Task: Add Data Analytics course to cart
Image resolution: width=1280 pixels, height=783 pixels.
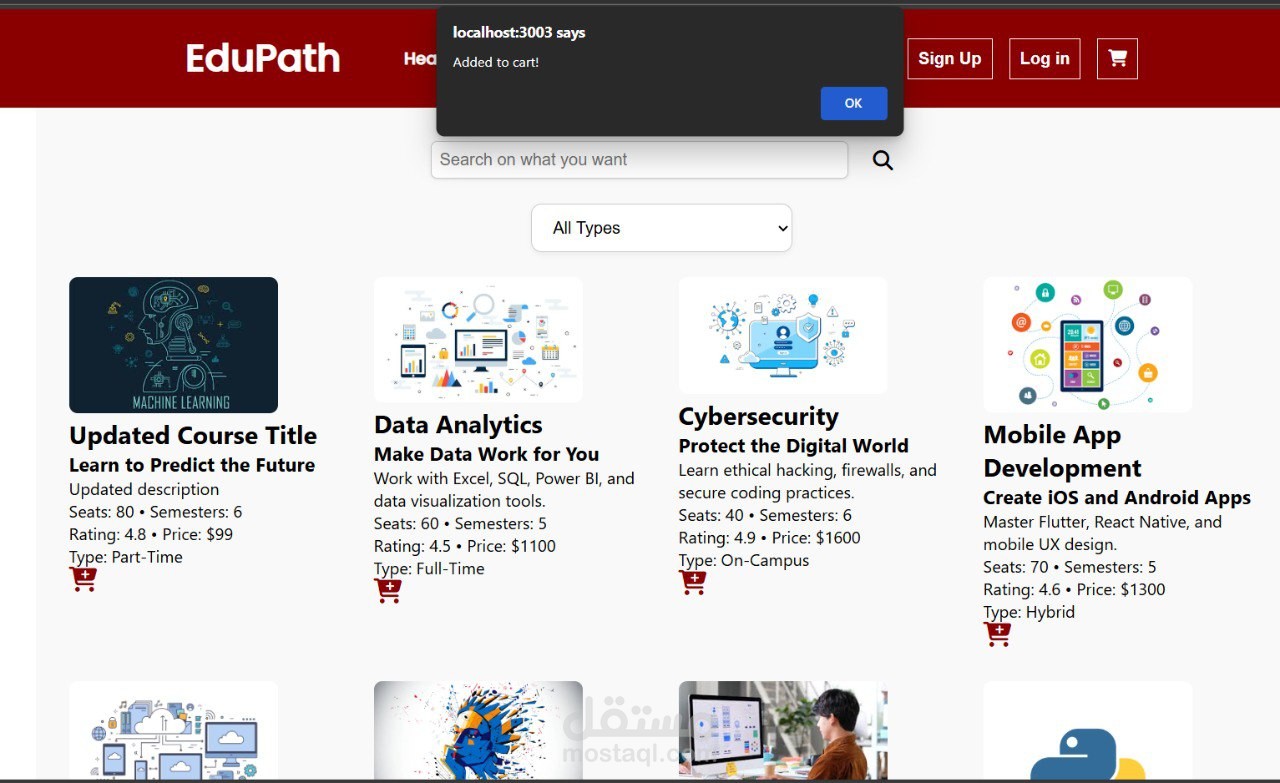Action: (387, 590)
